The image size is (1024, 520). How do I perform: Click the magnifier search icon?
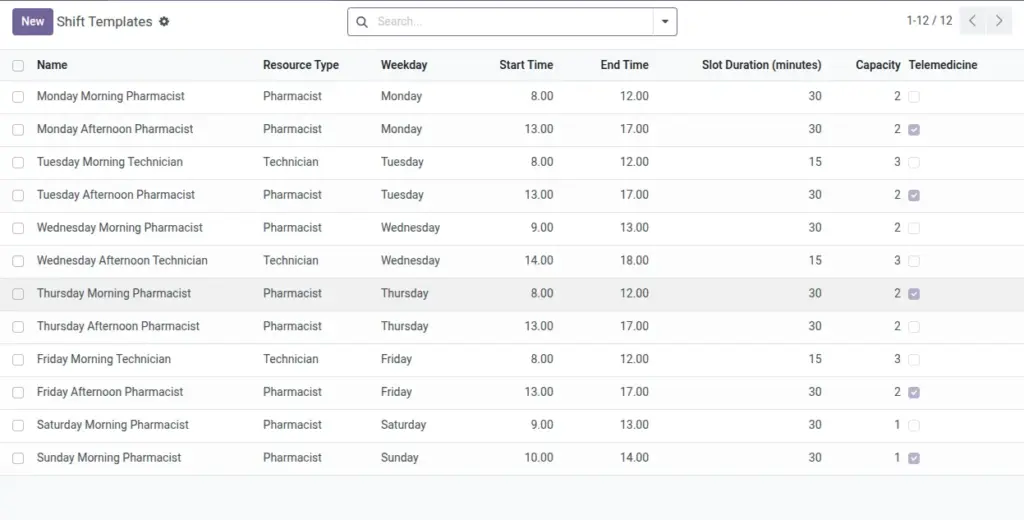pyautogui.click(x=362, y=22)
